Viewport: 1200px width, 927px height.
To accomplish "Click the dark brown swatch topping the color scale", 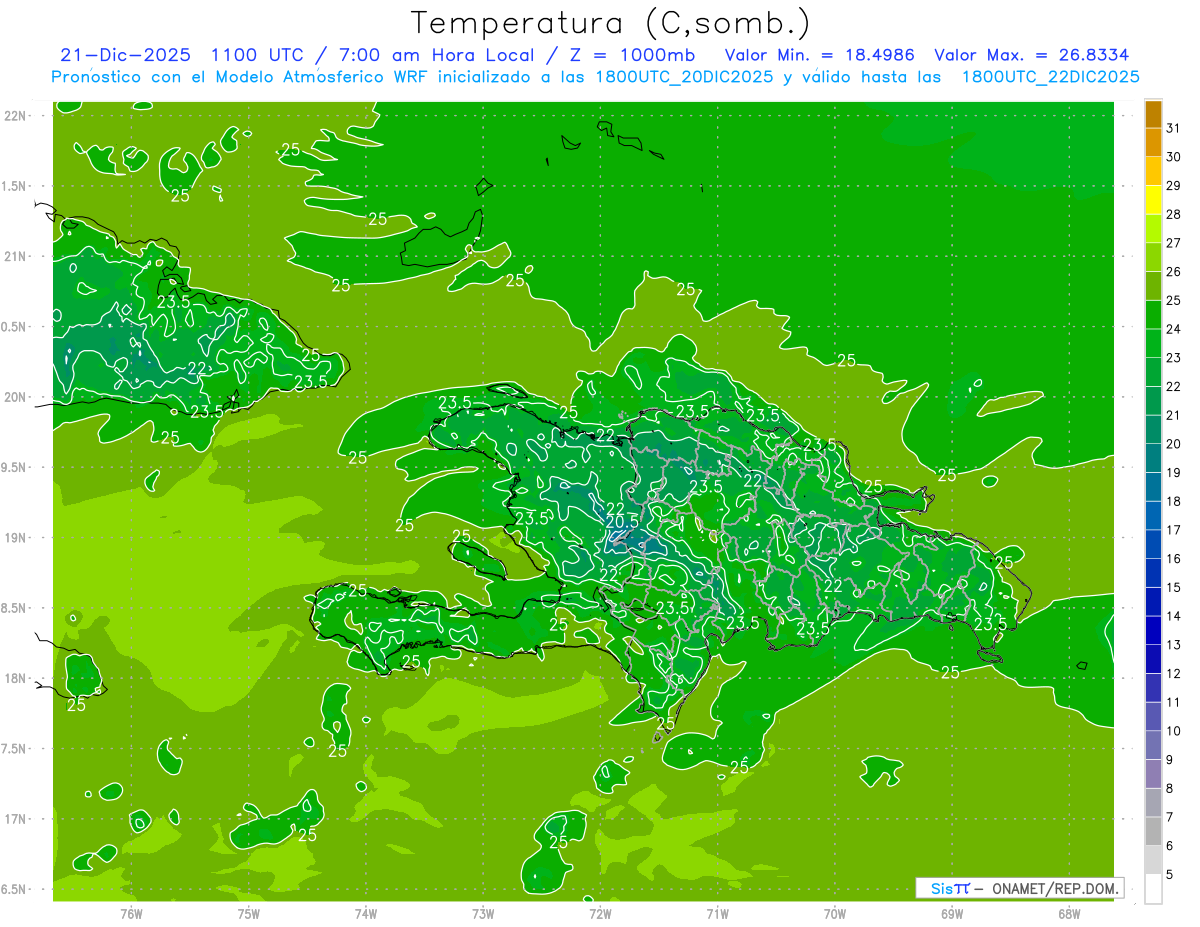I will point(1153,114).
